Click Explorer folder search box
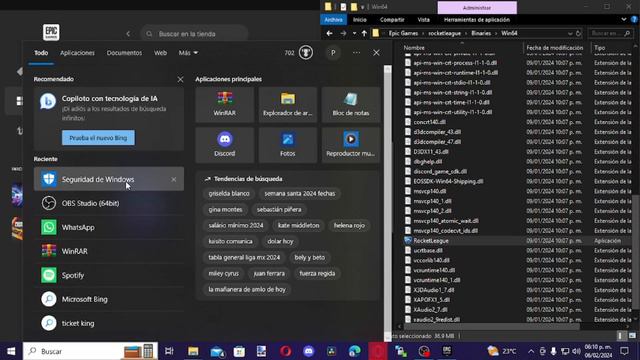This screenshot has height=360, width=640. [611, 33]
